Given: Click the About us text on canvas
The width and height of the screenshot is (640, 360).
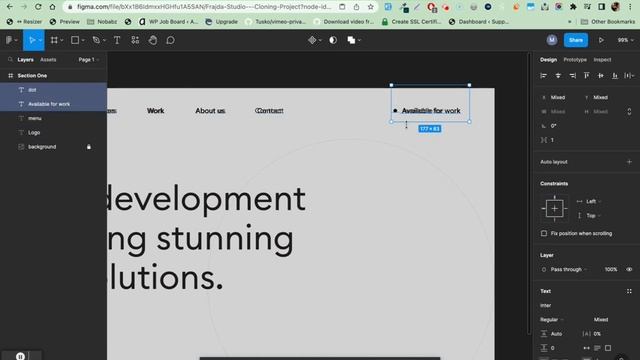Looking at the screenshot, I should pos(210,111).
